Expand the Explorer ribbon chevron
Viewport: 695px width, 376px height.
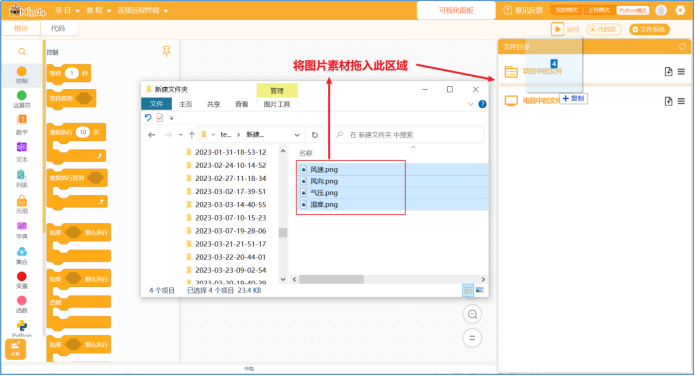(x=471, y=104)
